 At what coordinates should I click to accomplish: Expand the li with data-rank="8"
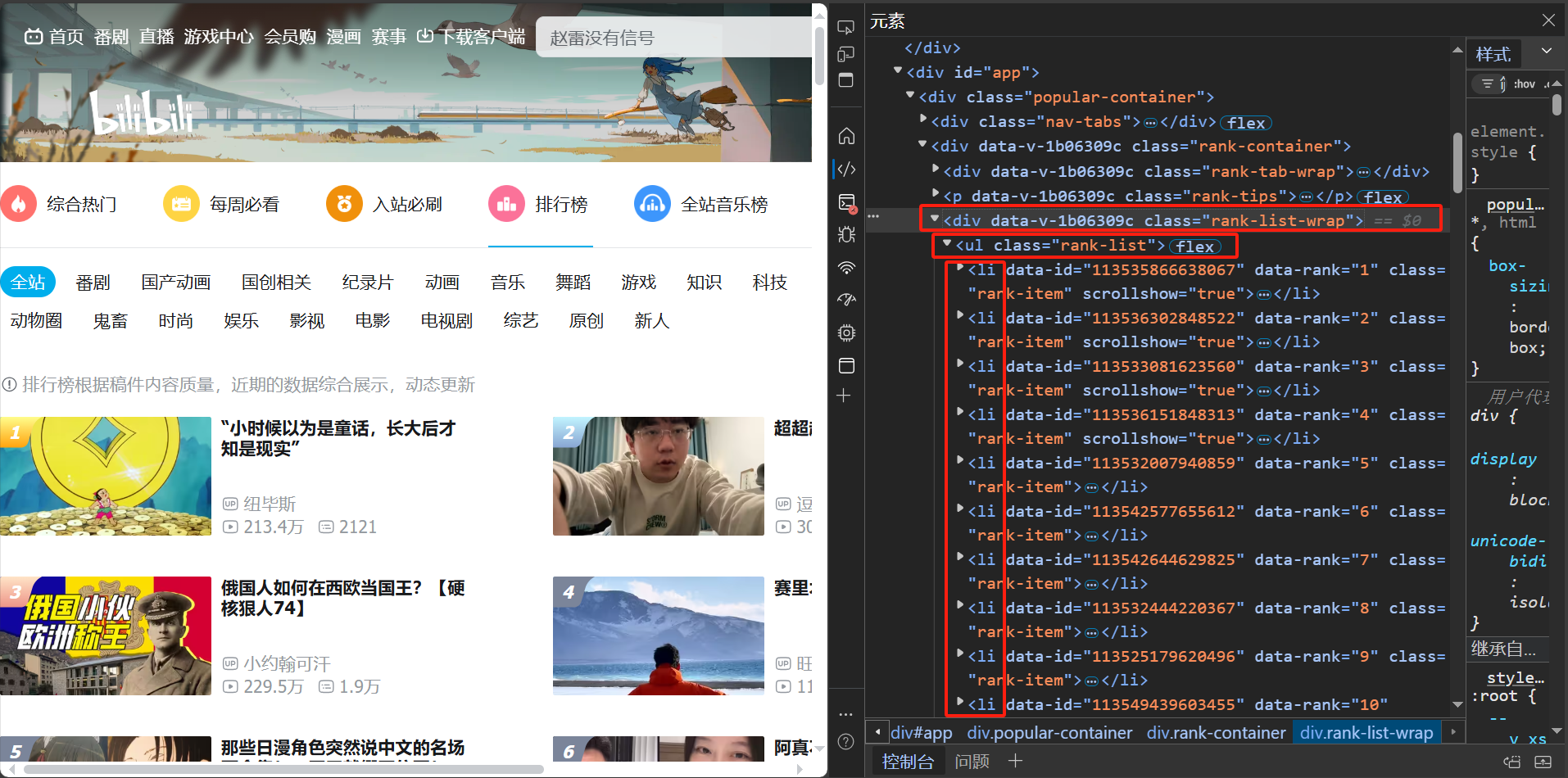[x=960, y=605]
